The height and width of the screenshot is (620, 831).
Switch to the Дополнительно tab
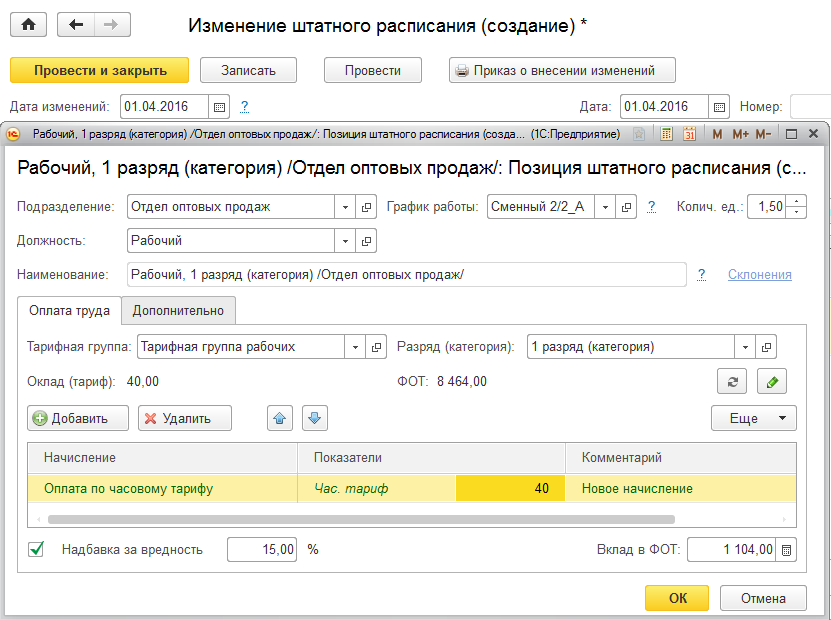point(178,311)
